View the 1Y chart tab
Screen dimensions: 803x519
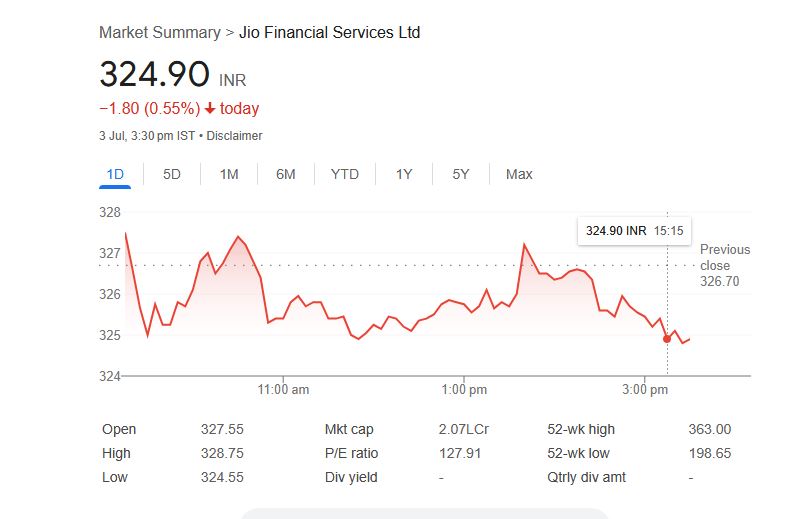404,174
